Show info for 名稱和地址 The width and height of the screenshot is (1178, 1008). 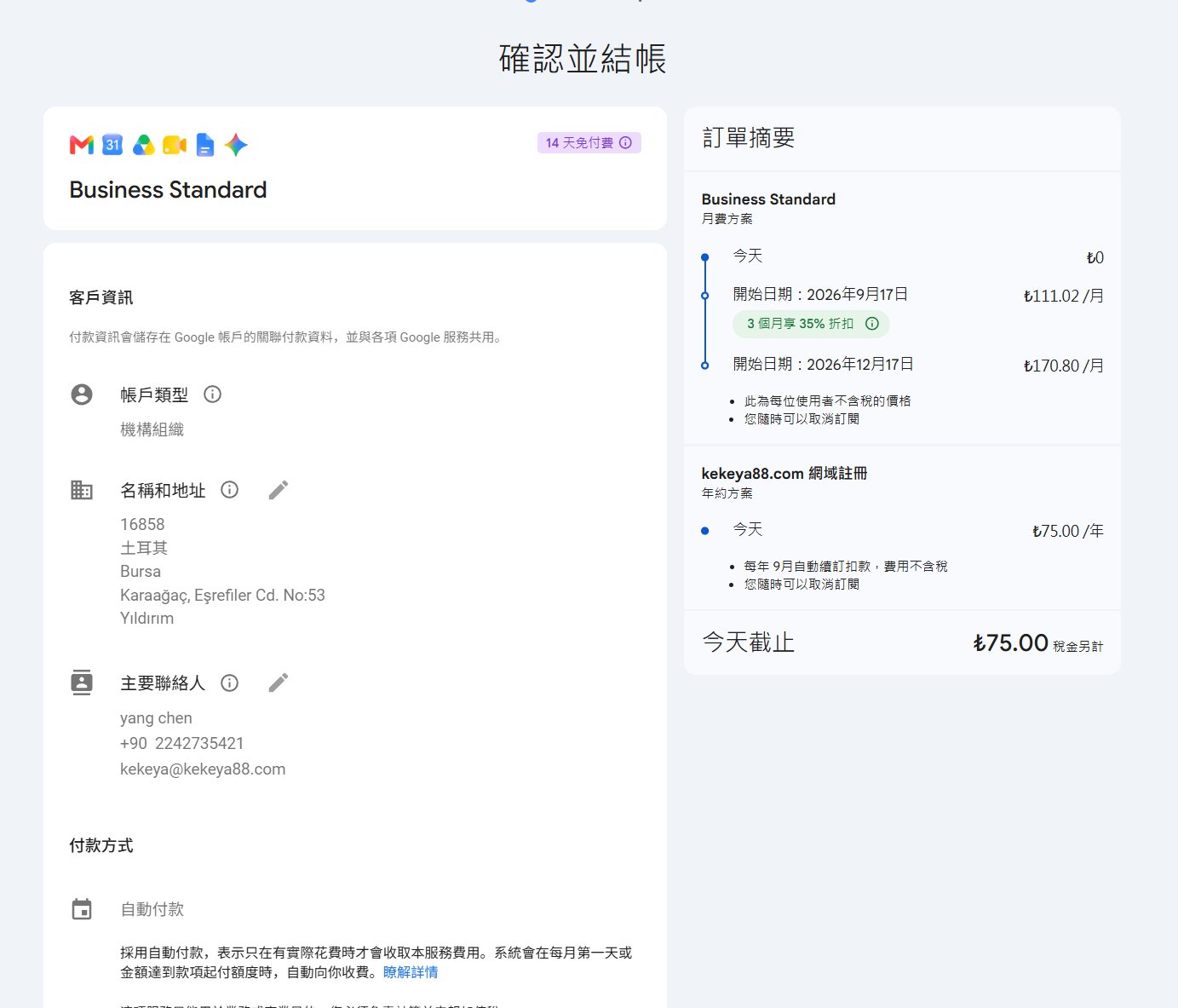pyautogui.click(x=229, y=490)
